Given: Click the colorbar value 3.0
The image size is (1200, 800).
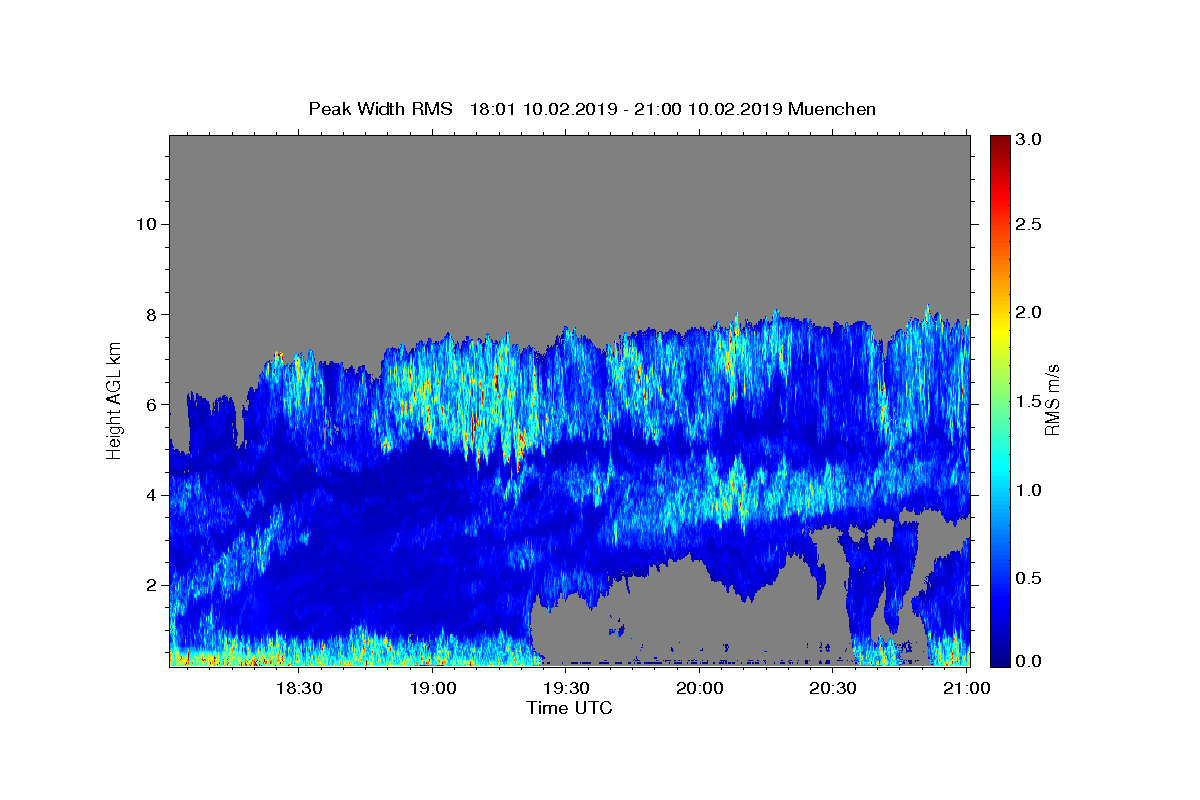Looking at the screenshot, I should (x=1030, y=140).
